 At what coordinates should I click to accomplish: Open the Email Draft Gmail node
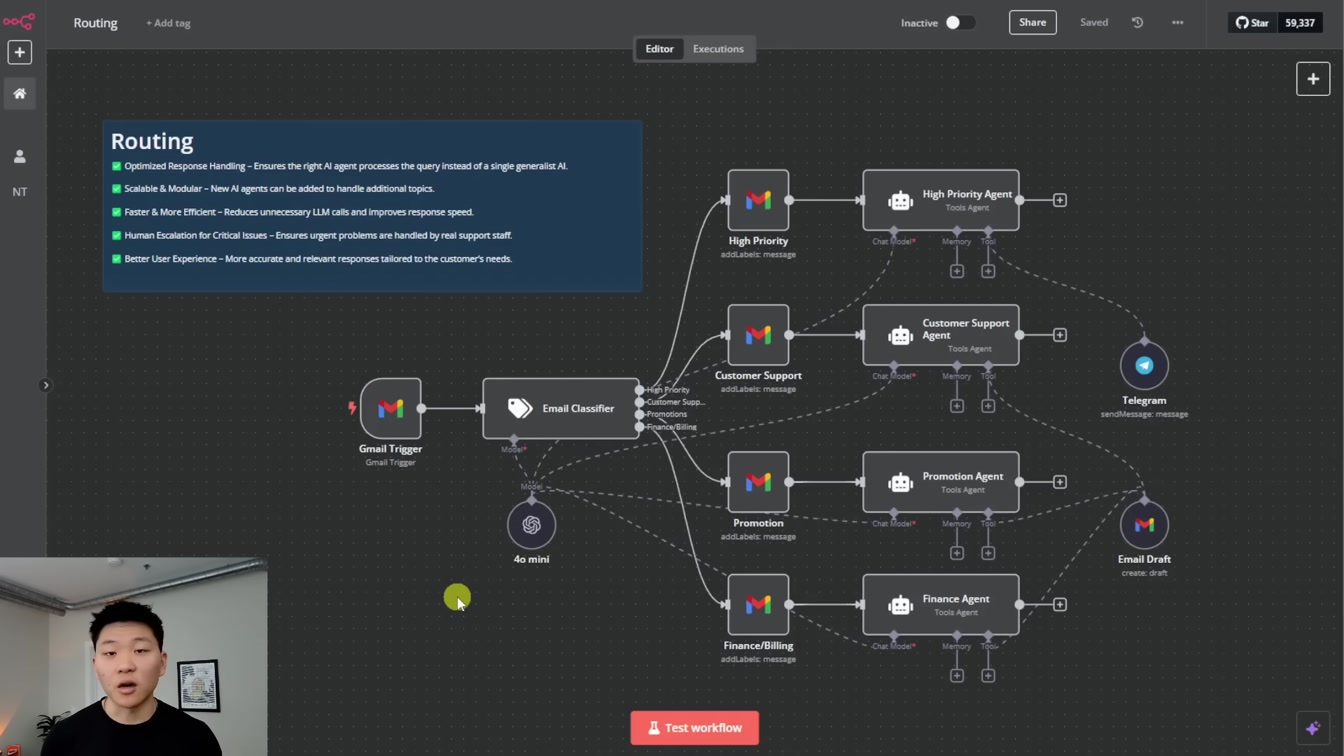1144,524
